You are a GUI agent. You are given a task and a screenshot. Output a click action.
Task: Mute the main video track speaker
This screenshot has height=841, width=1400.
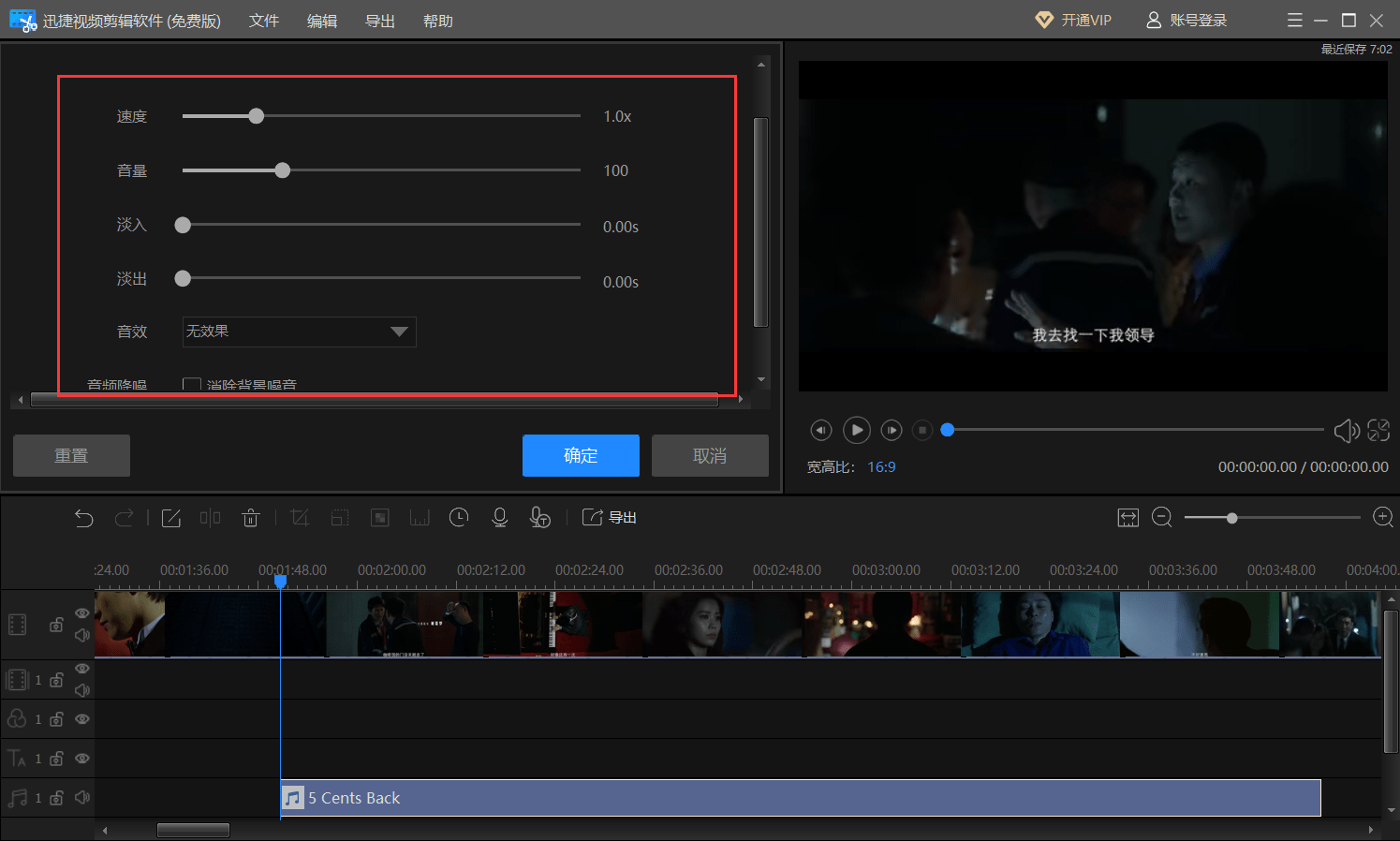(82, 635)
